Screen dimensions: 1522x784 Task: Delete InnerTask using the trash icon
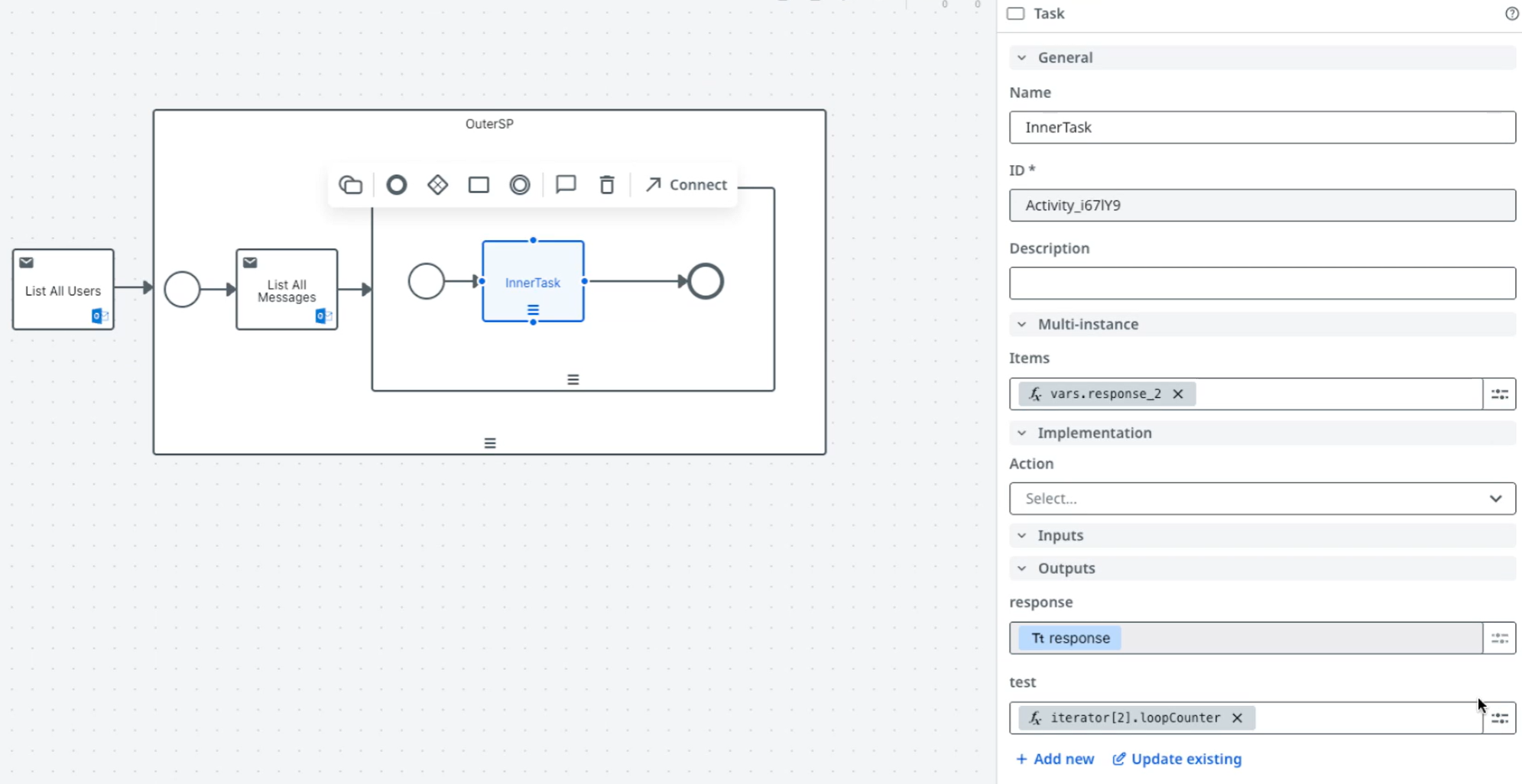pos(606,184)
